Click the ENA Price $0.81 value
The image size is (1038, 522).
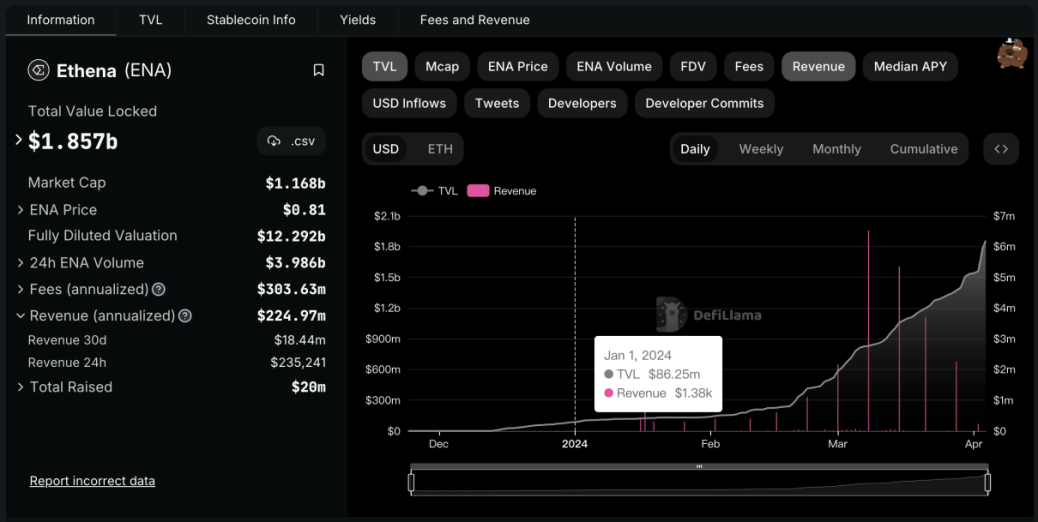point(304,210)
